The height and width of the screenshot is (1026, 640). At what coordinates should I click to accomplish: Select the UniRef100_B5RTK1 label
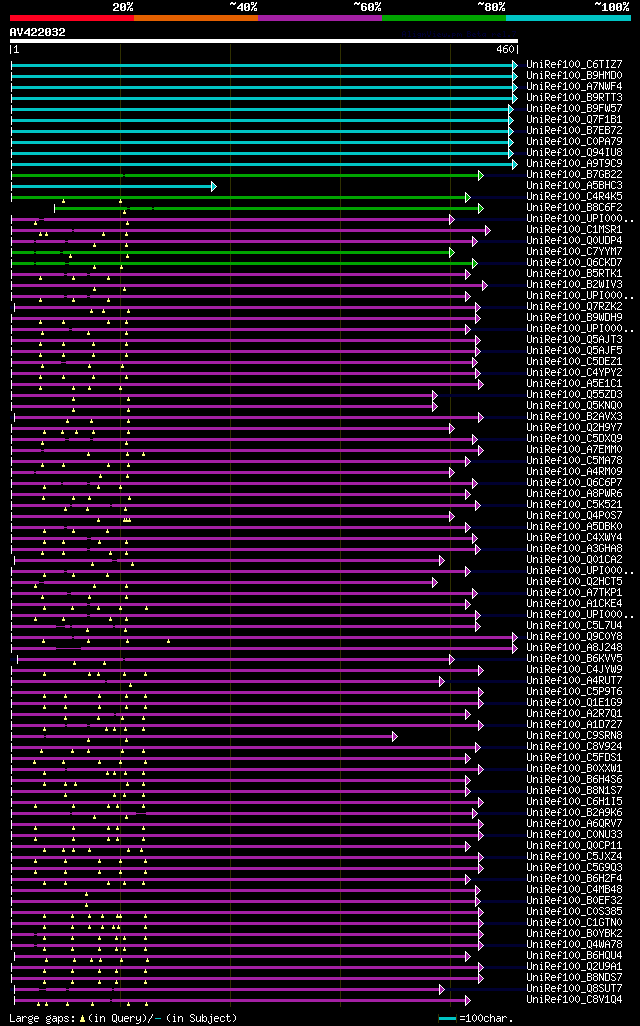575,274
